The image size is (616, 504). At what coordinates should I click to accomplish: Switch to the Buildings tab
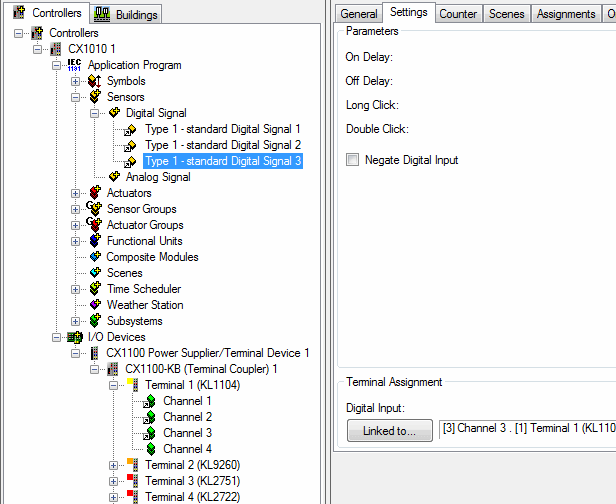point(126,15)
